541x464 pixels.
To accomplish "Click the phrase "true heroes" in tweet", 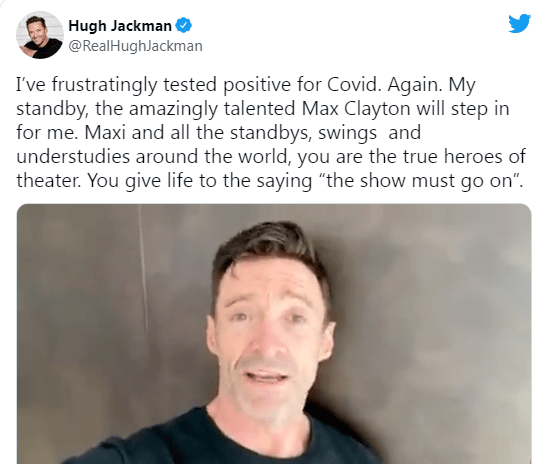I will click(454, 156).
